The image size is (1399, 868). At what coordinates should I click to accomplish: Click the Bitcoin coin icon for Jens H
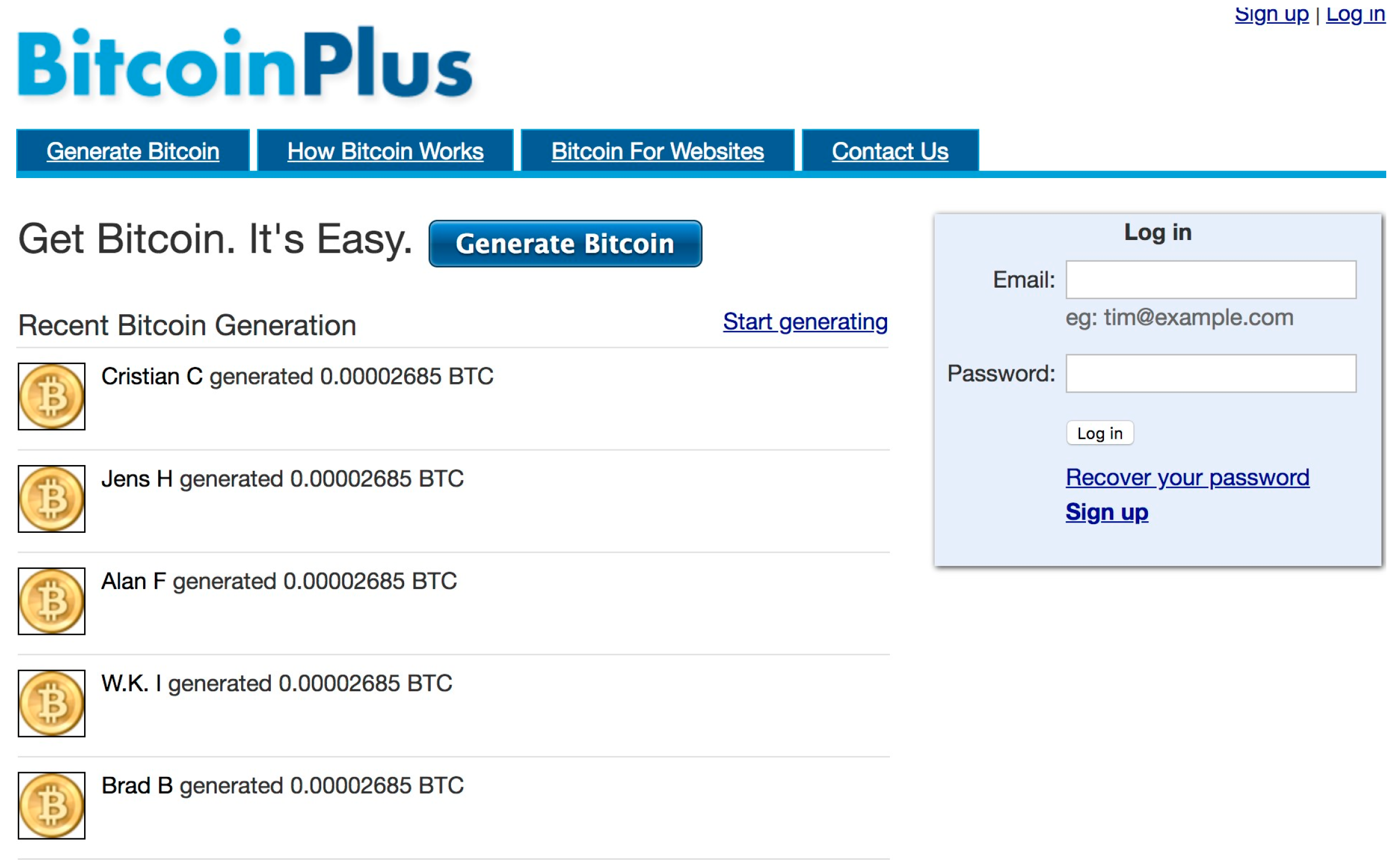[51, 497]
